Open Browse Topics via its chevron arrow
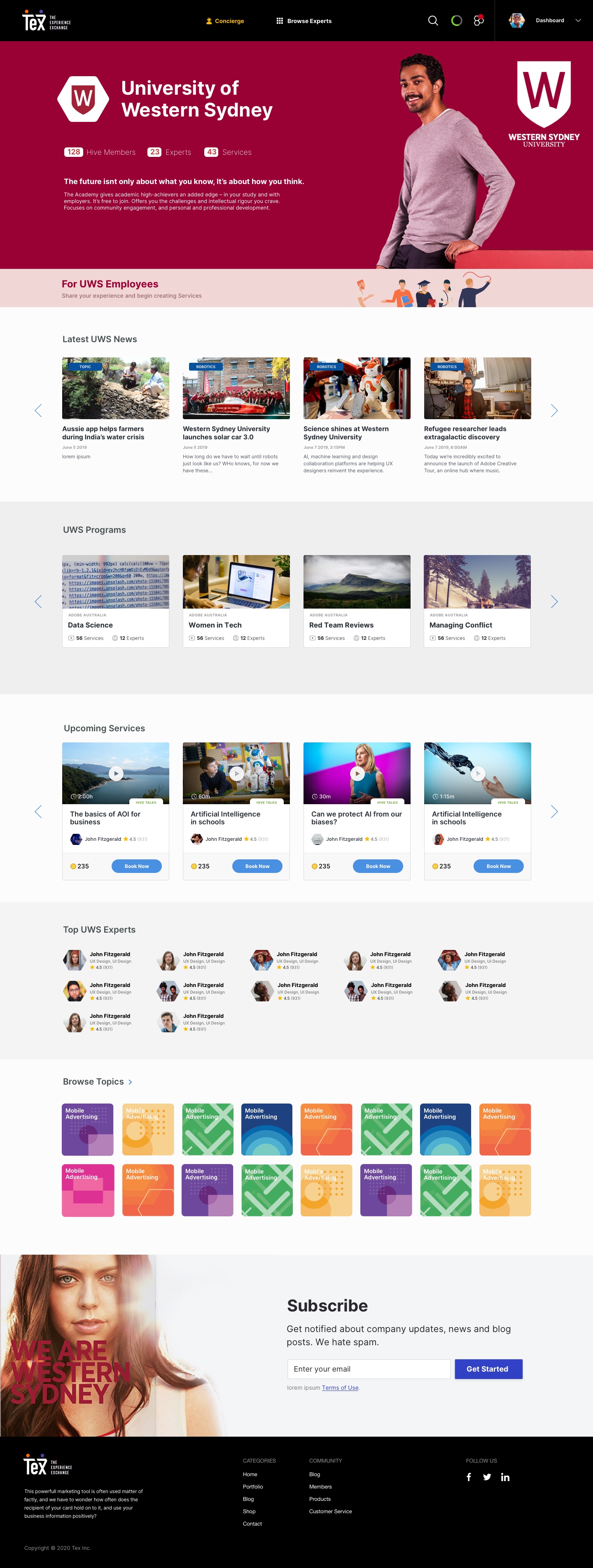 (x=130, y=1082)
